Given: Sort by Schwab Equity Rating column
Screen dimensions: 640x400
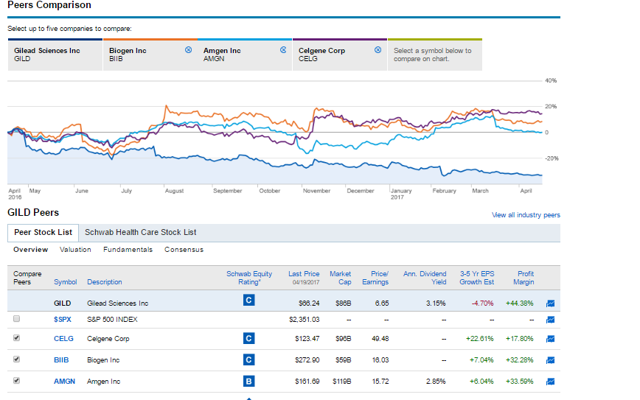Looking at the screenshot, I should pos(249,278).
